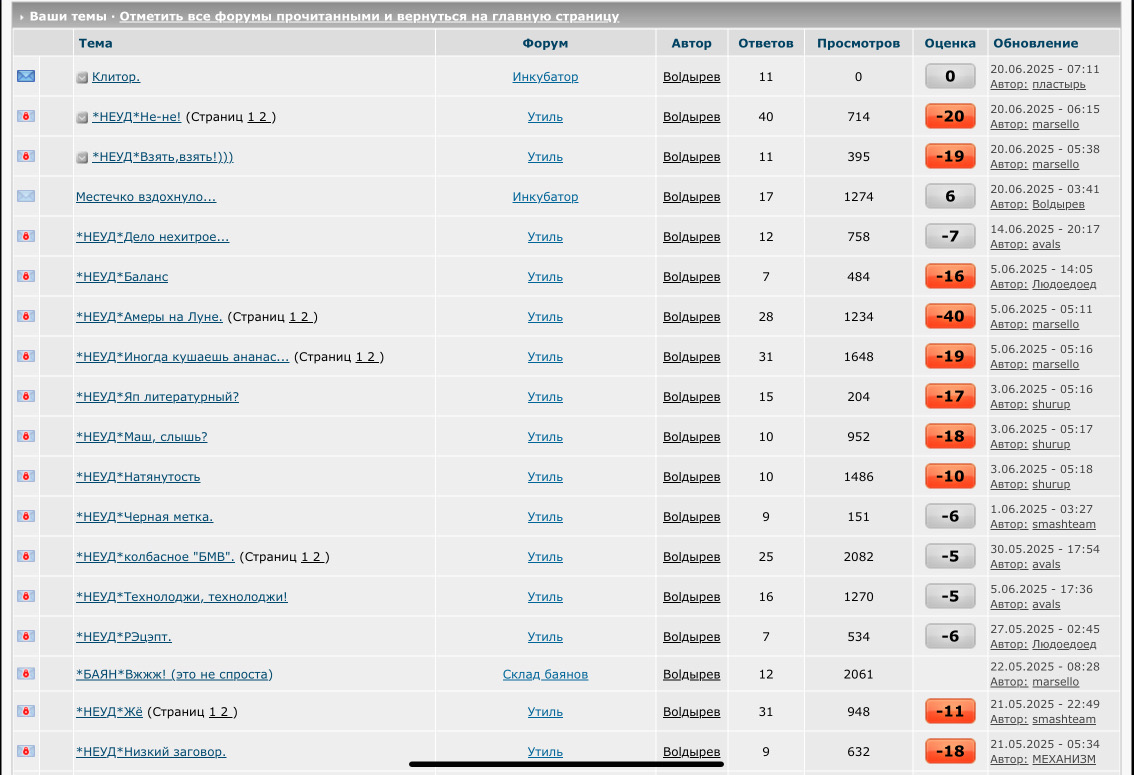Click the Оценка column header
Image resolution: width=1134 pixels, height=775 pixels.
[950, 43]
